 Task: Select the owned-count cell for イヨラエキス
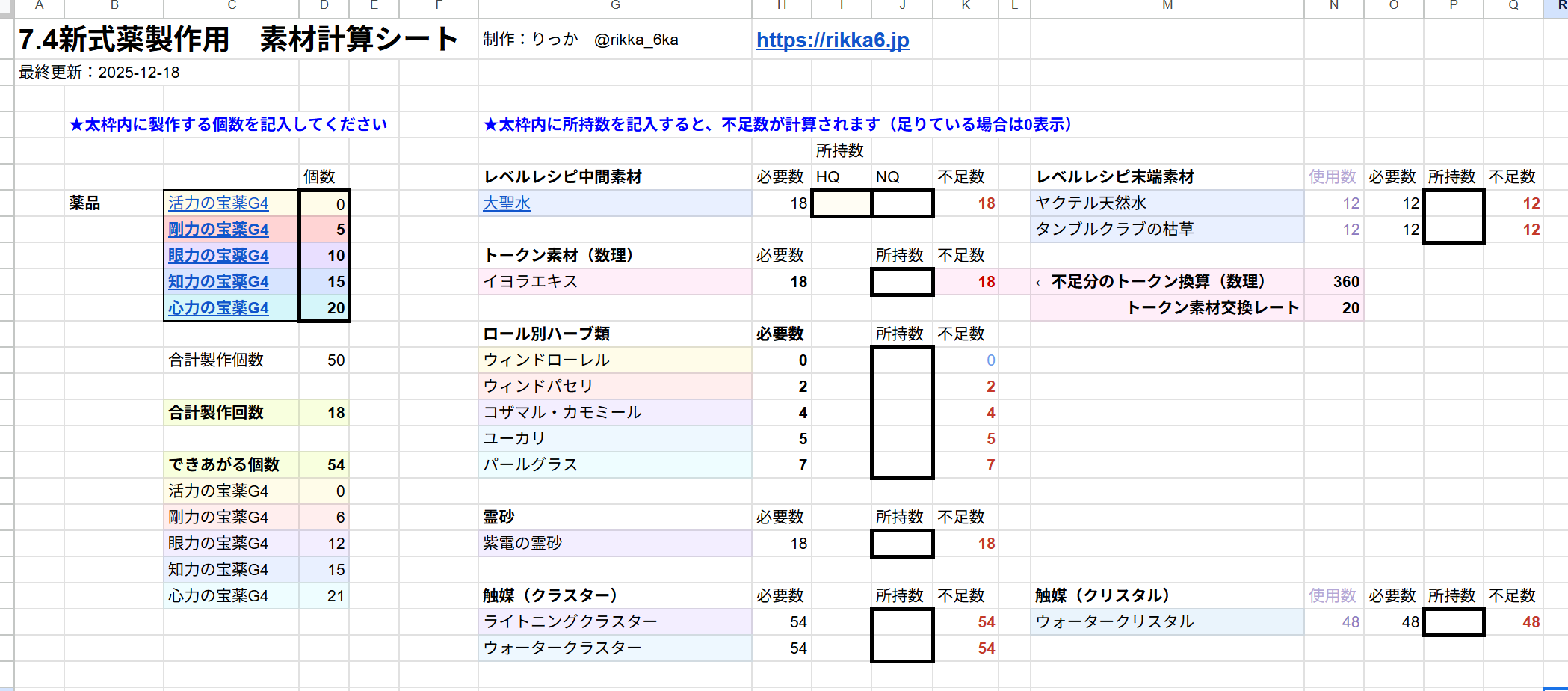902,282
